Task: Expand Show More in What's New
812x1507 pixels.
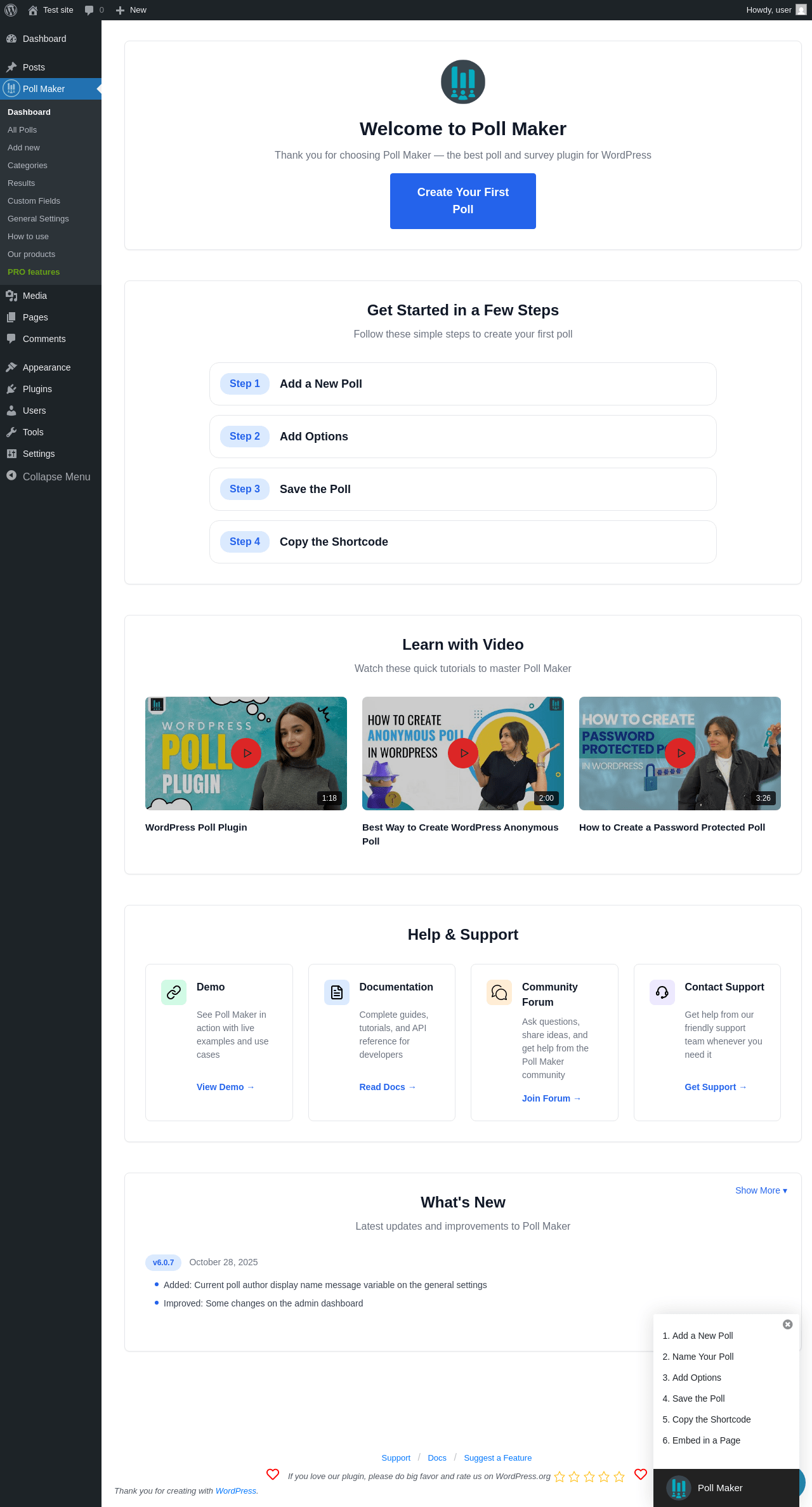Action: [761, 1190]
